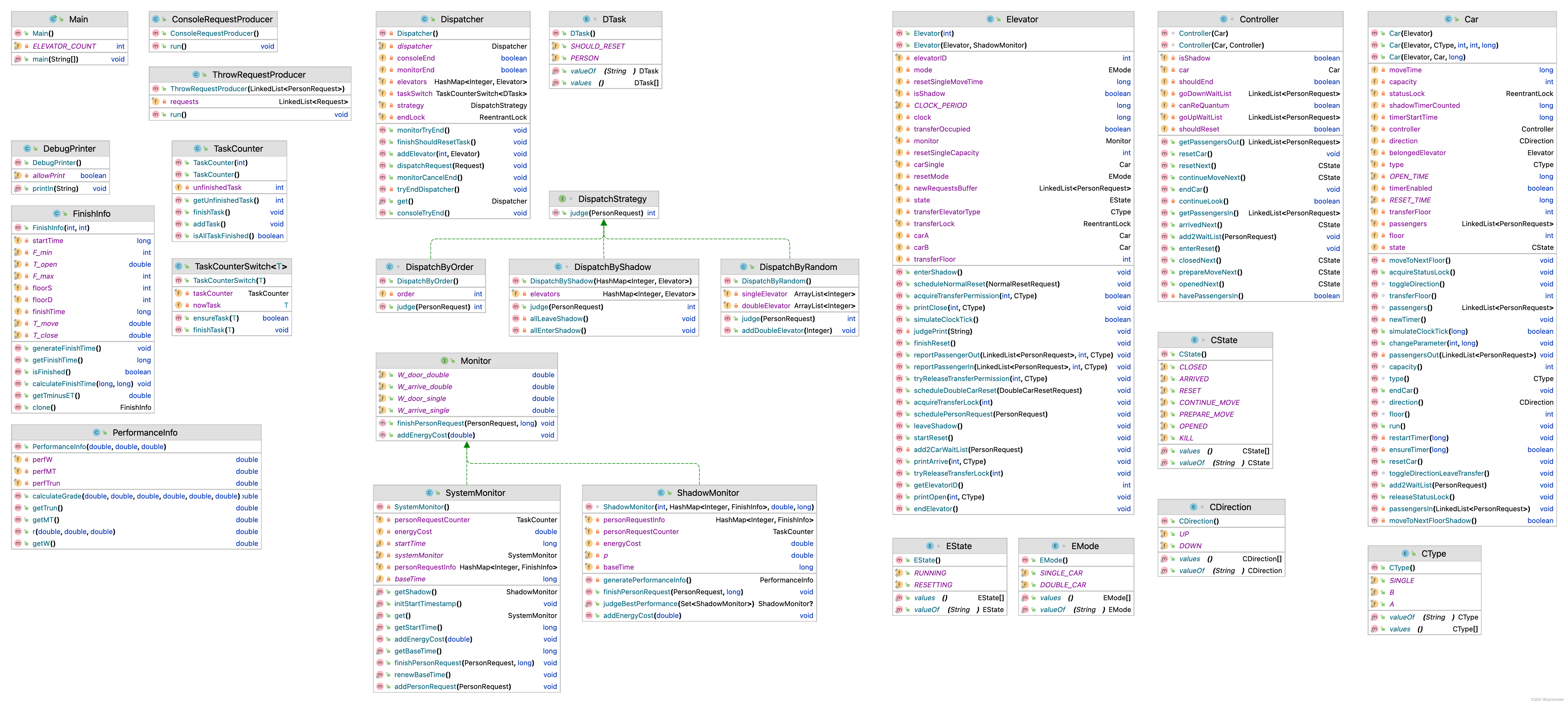This screenshot has width=1568, height=704.
Task: Click renewBaseTime() in SystemMonitor
Action: point(466,675)
